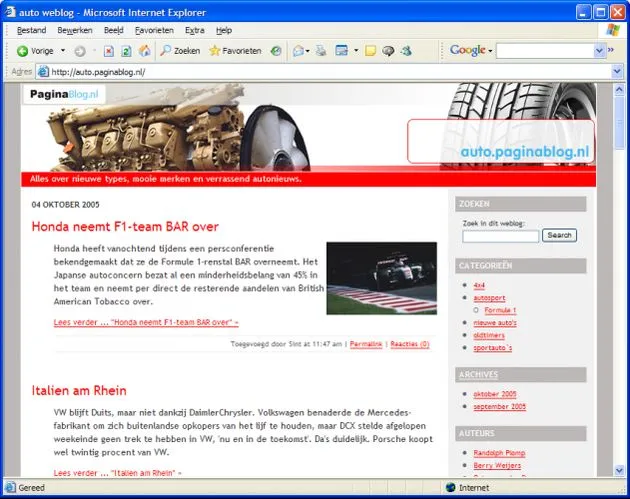Open author Randolph Plomp link
Viewport: 630px width, 499px height.
click(499, 453)
